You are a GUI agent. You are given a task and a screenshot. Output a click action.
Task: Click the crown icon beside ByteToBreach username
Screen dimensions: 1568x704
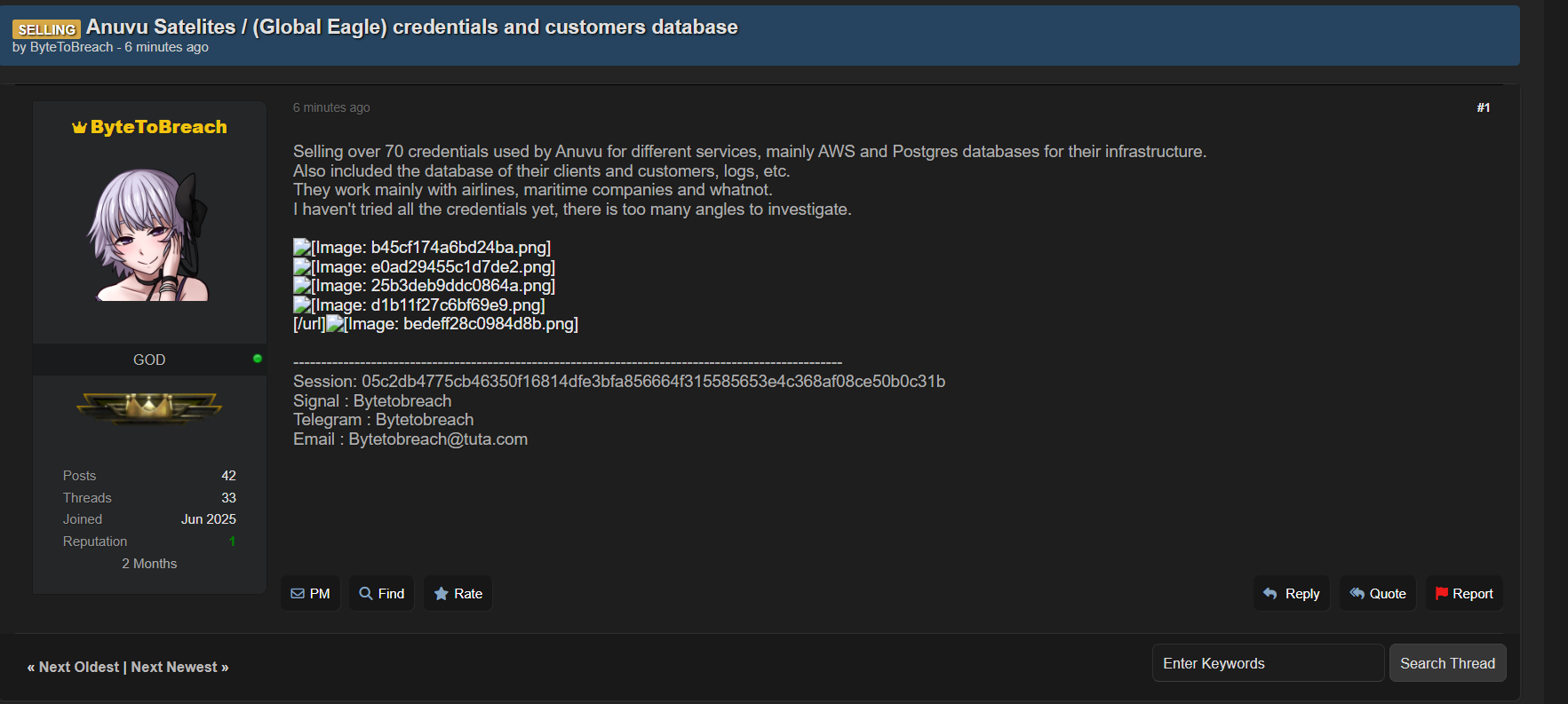tap(79, 128)
